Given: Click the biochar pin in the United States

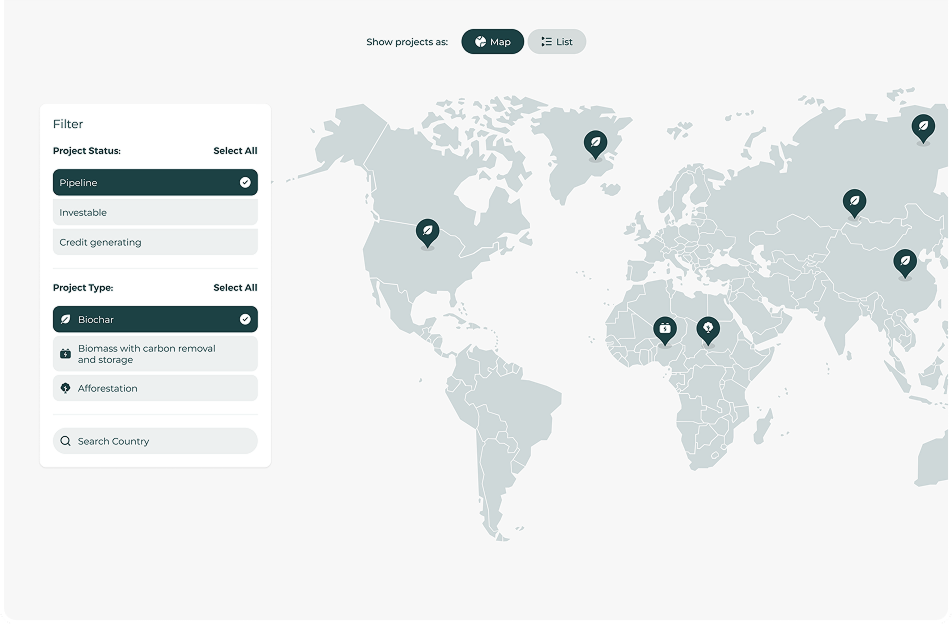Looking at the screenshot, I should click(x=427, y=232).
